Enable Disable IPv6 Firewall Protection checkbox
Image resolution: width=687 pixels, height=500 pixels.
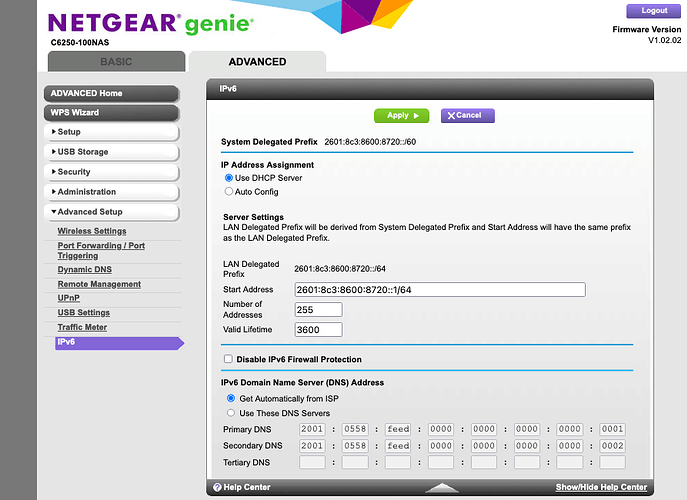229,359
